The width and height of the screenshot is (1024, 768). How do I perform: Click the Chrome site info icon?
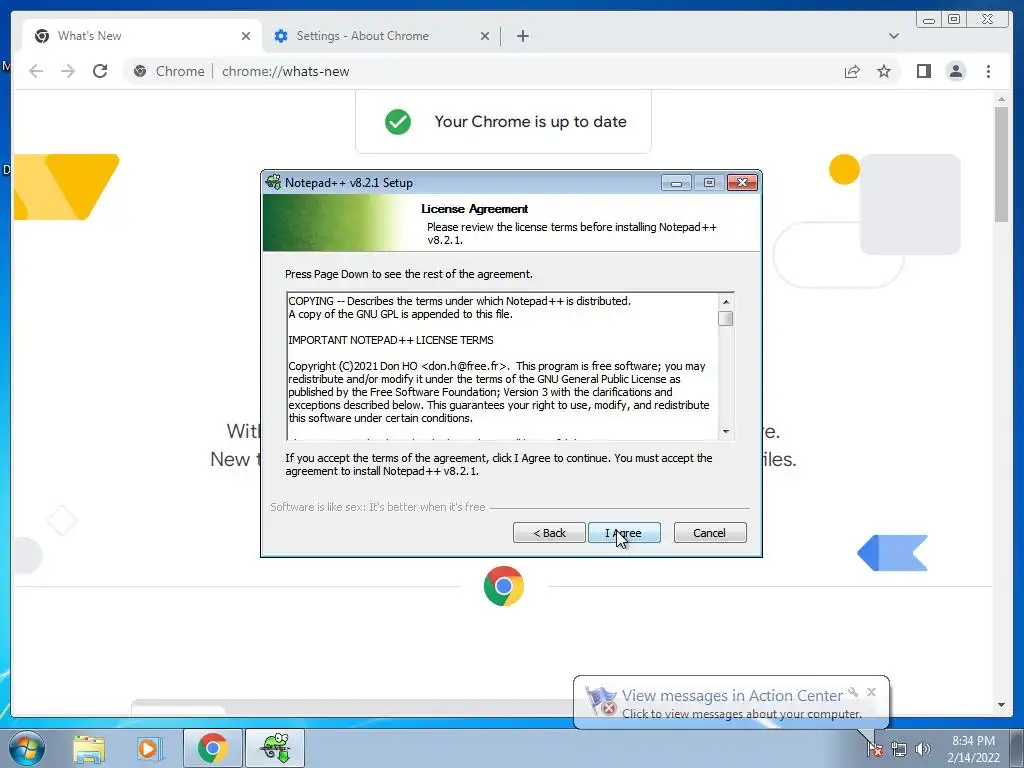(x=140, y=71)
